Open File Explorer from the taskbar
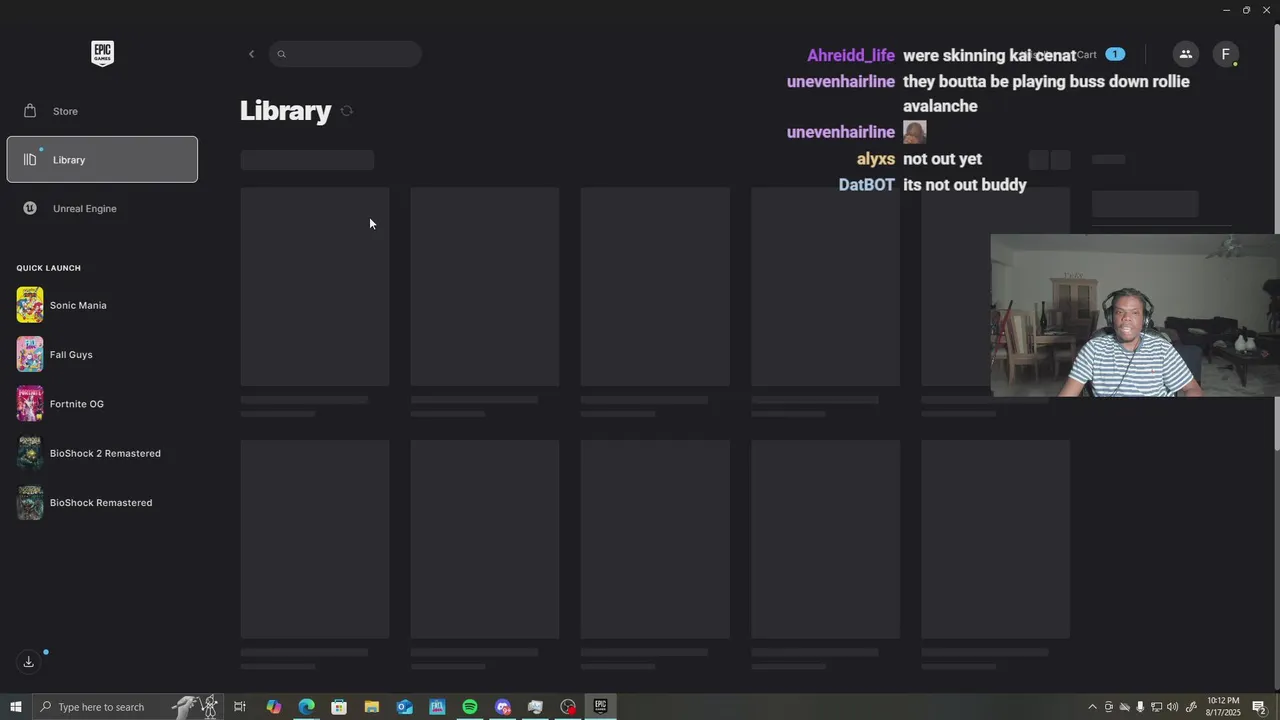Viewport: 1280px width, 720px height. [x=371, y=707]
